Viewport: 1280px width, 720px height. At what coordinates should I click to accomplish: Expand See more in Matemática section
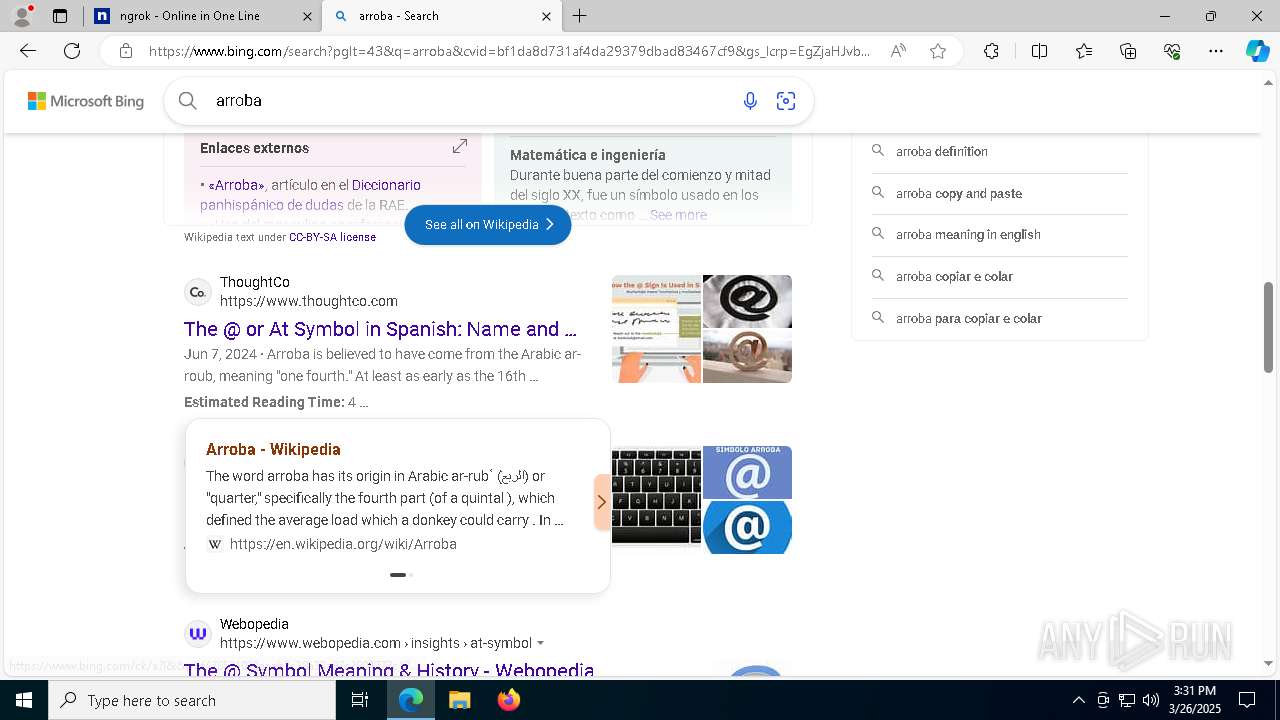(x=678, y=215)
